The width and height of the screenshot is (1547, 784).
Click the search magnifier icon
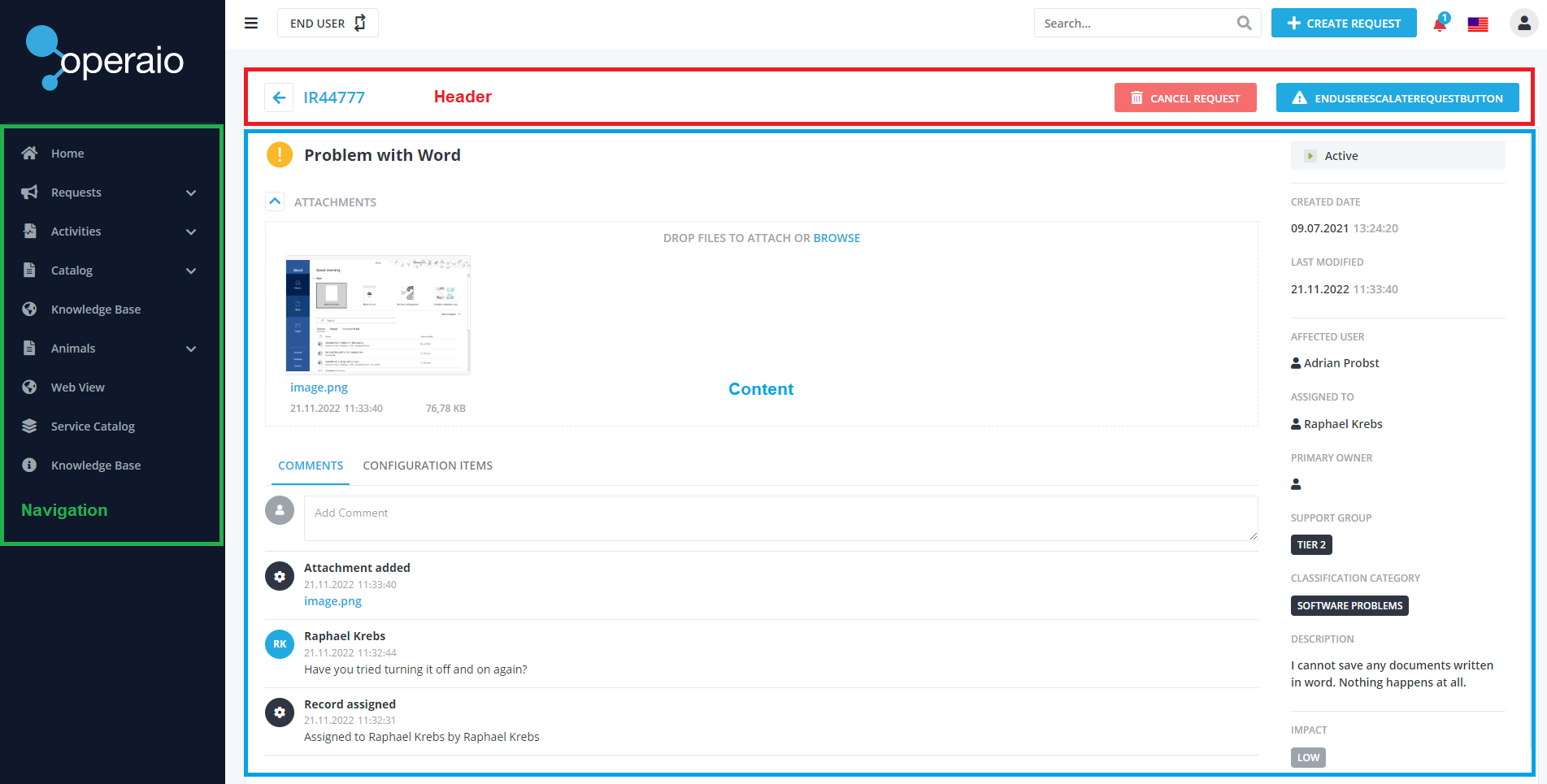pos(1244,24)
